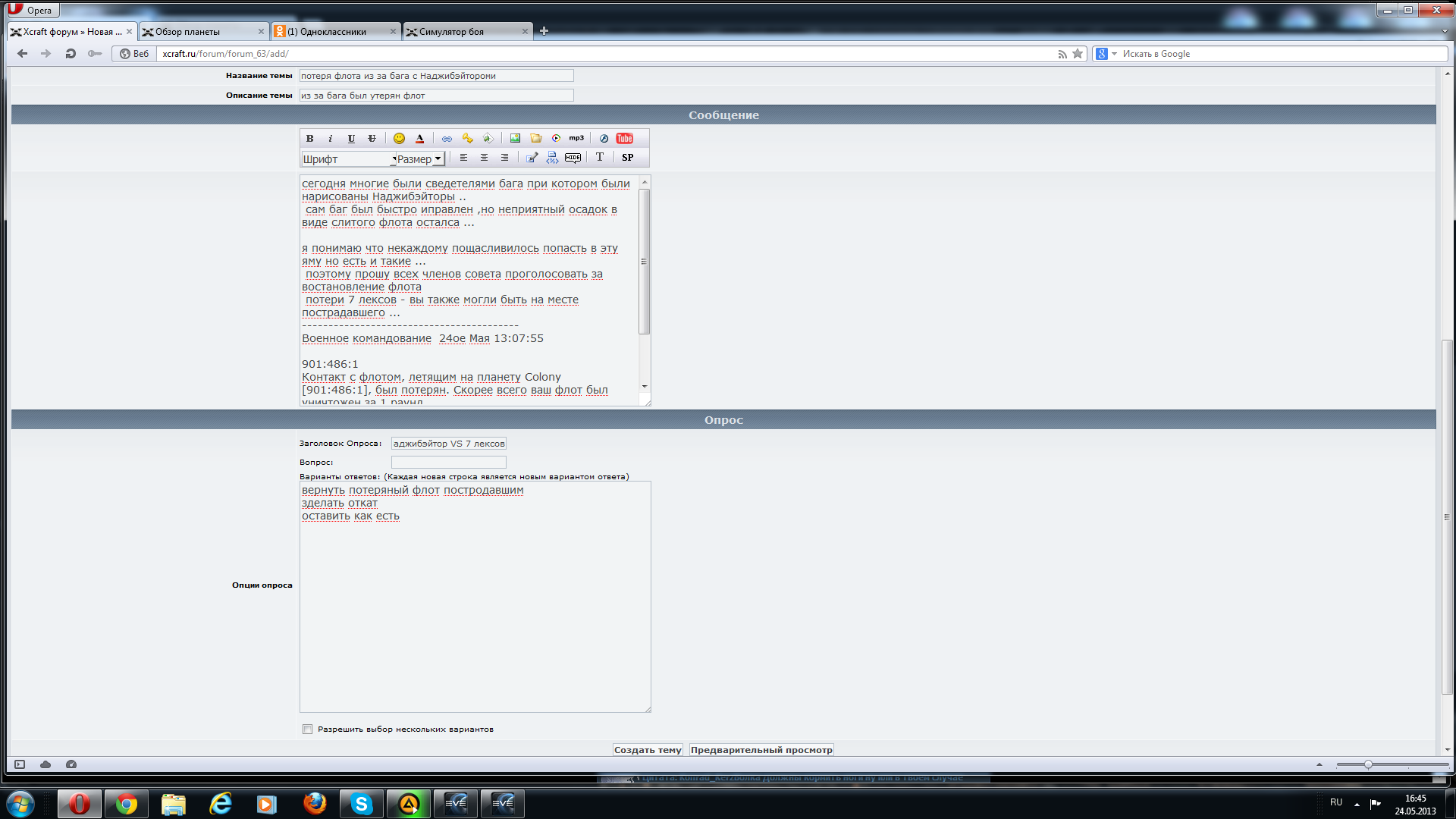Viewport: 1456px width, 819px height.
Task: Open the Opera main menu
Action: (x=32, y=10)
